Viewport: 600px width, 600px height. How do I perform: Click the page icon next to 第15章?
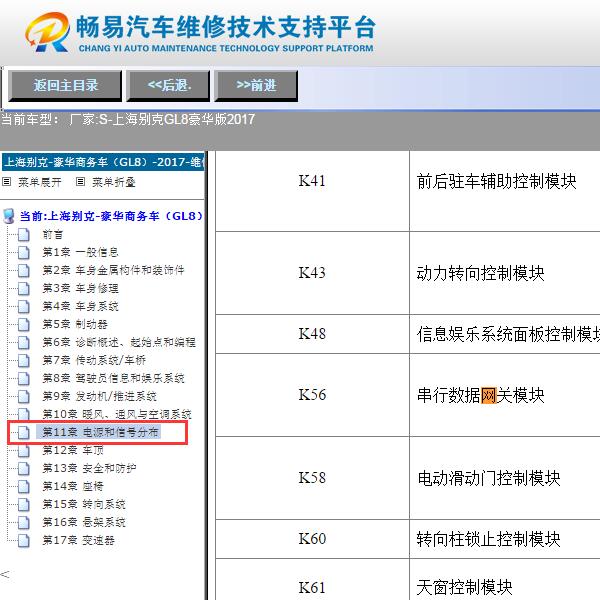[x=24, y=504]
